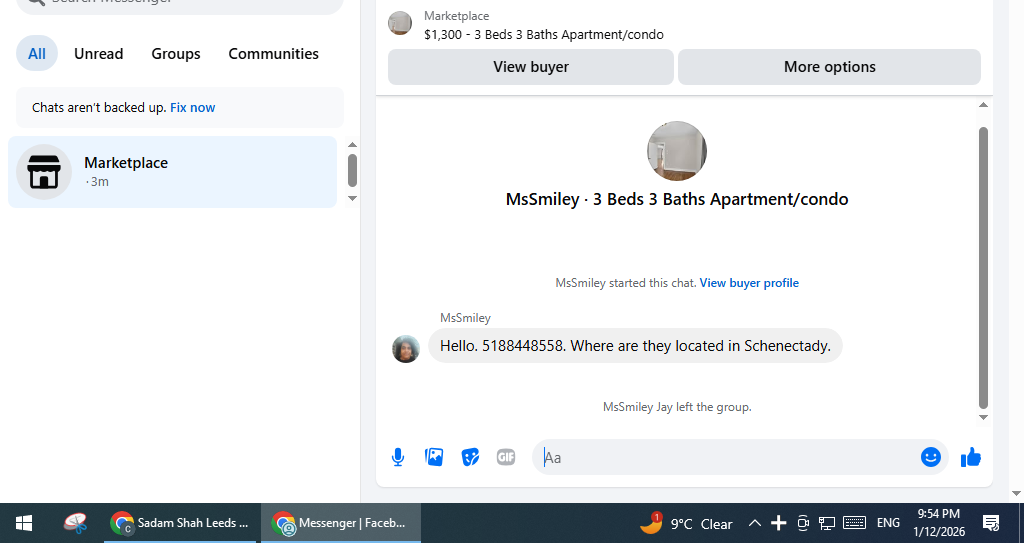
Task: Show hidden system tray icons
Action: 754,523
